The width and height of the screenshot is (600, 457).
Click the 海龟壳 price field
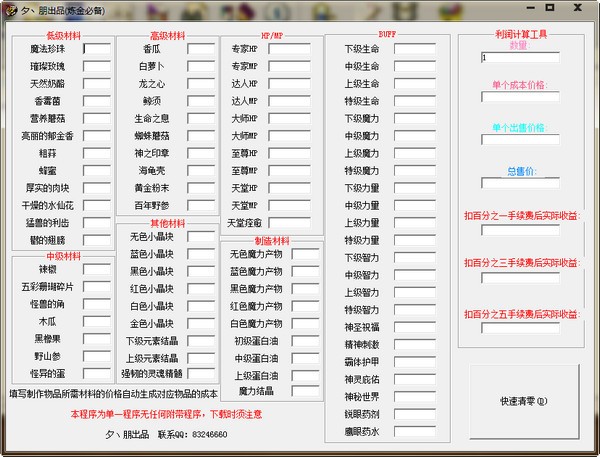[x=201, y=171]
